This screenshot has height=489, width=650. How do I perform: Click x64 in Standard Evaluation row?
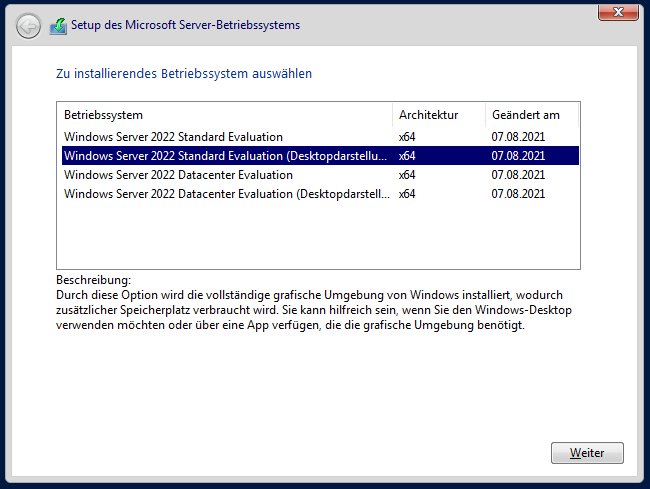pyautogui.click(x=407, y=137)
